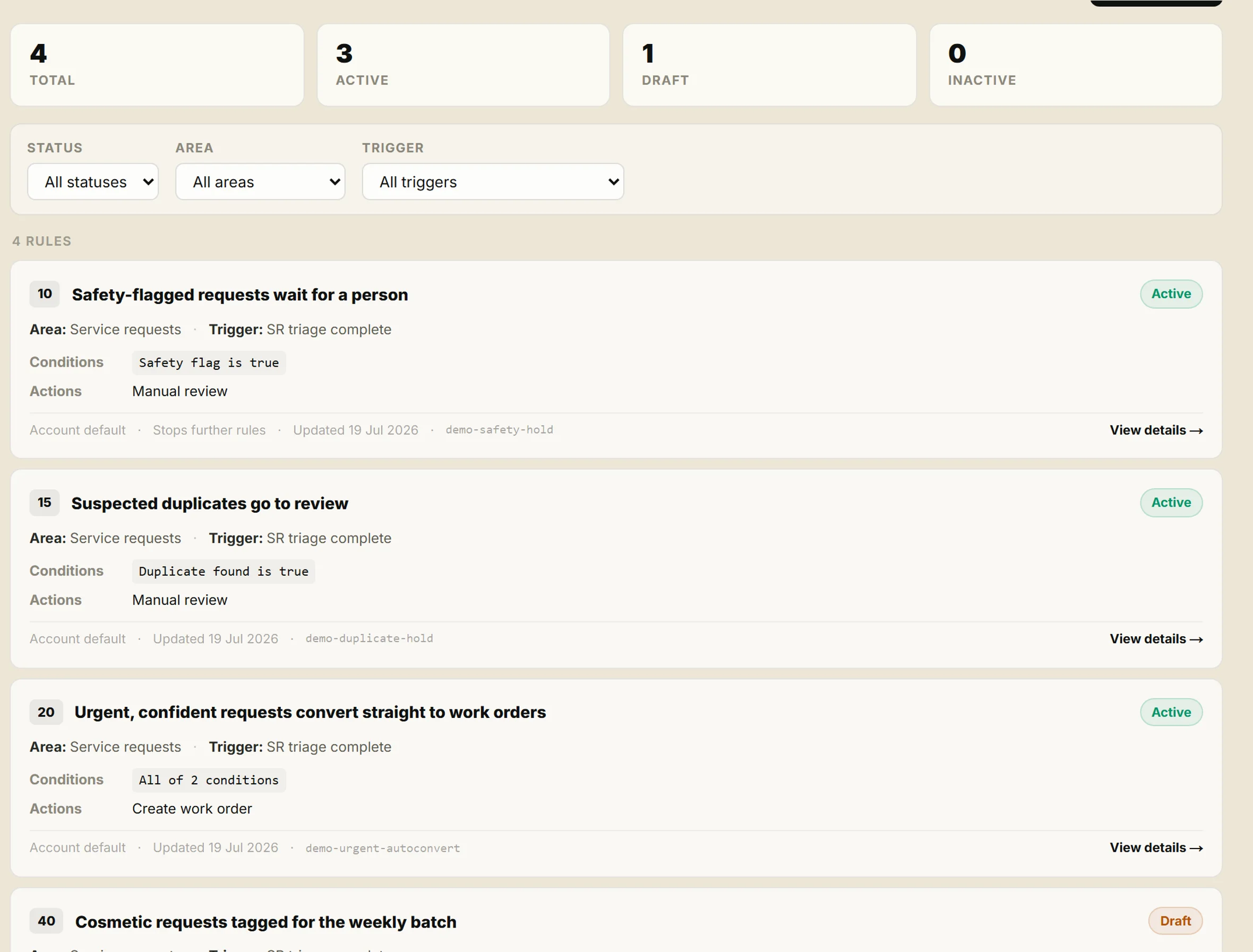Open rule 'Urgent, confident requests convert straight to work orders'

(x=310, y=712)
